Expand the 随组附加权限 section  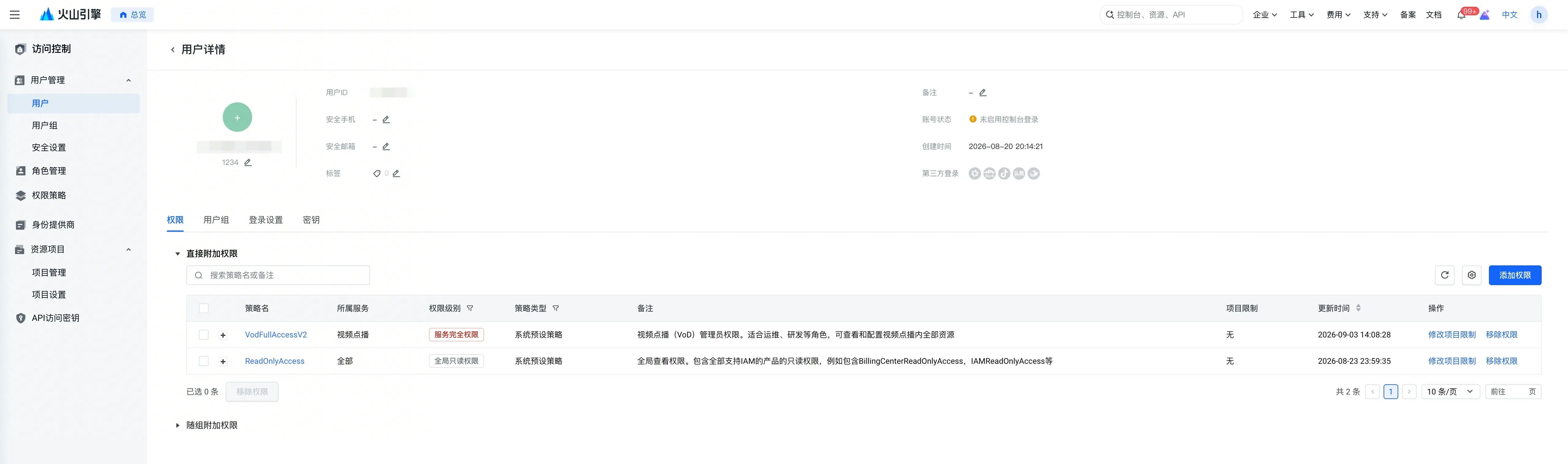(x=178, y=426)
